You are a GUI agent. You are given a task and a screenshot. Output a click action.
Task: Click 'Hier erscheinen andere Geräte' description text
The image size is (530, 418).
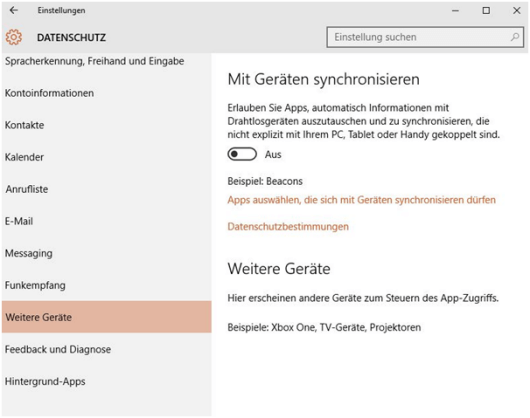363,298
